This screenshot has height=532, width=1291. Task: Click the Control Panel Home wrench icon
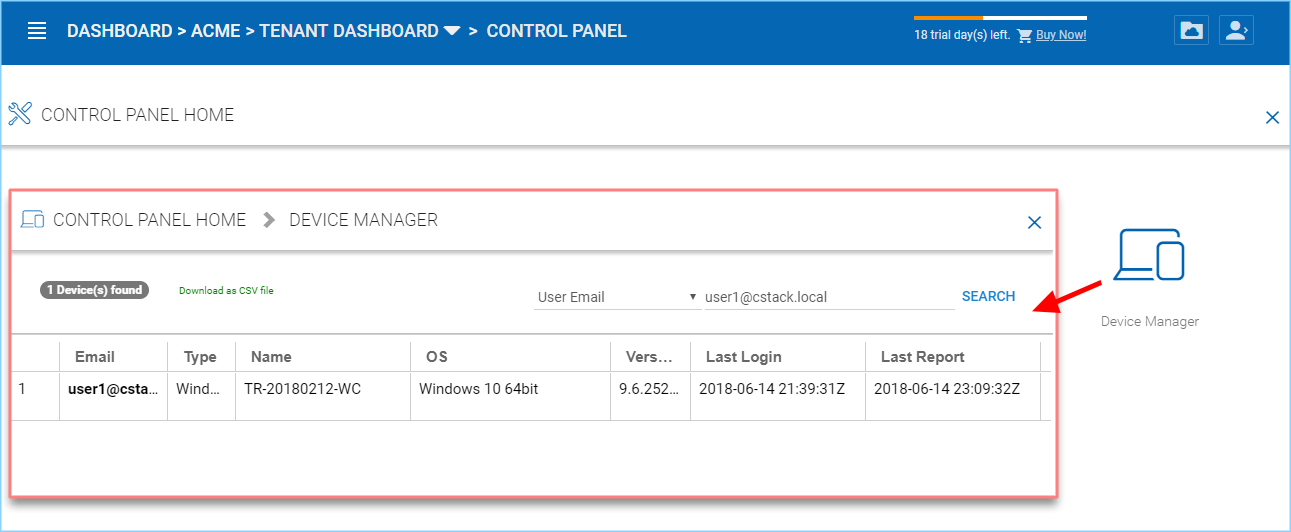(x=20, y=114)
